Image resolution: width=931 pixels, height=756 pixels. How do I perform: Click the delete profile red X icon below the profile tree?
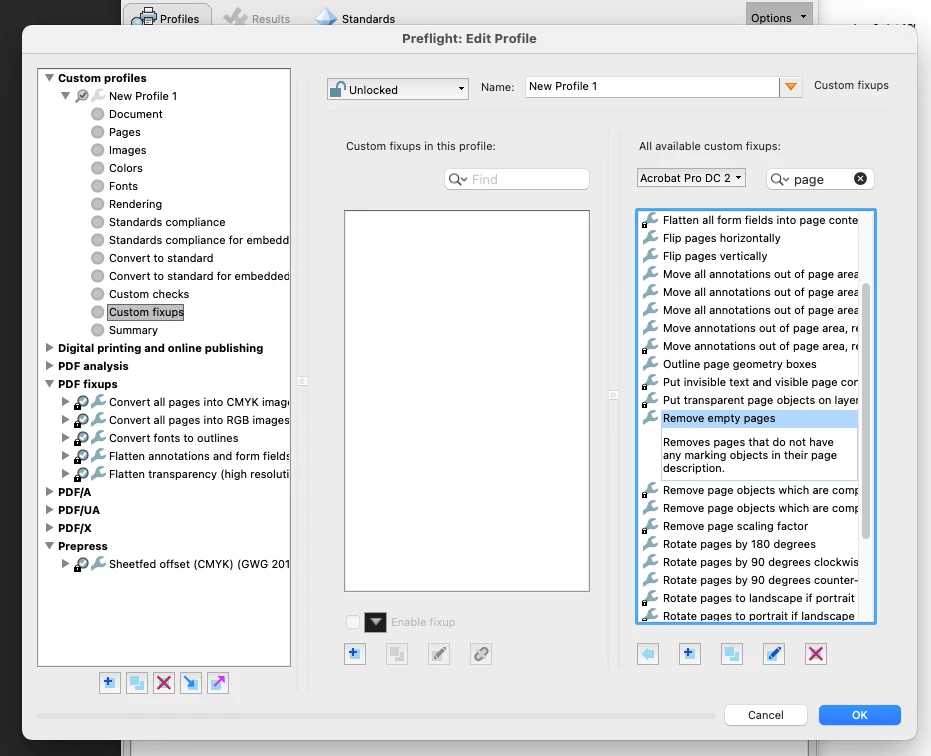coord(164,682)
